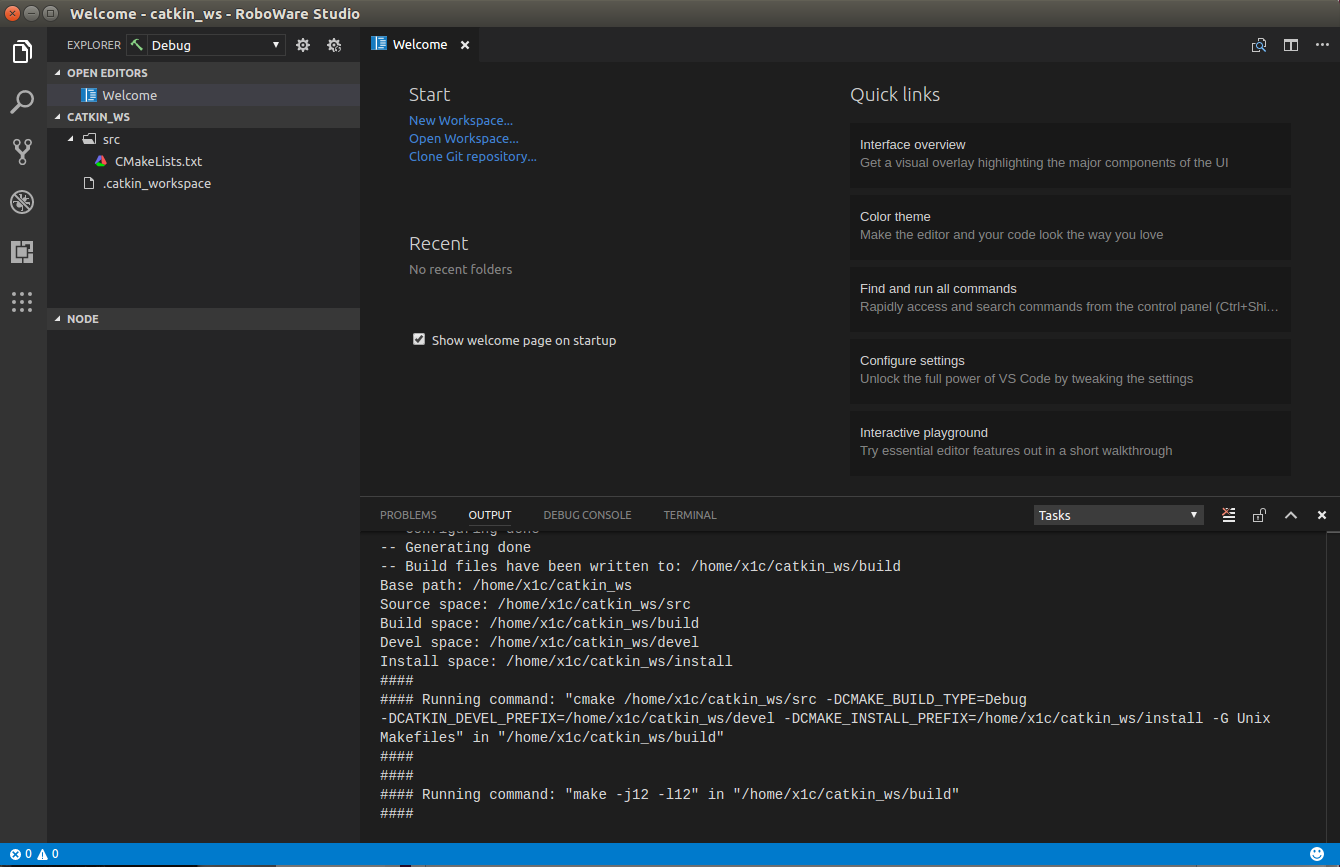1340x867 pixels.
Task: Open the Debug view bug icon
Action: [x=22, y=202]
